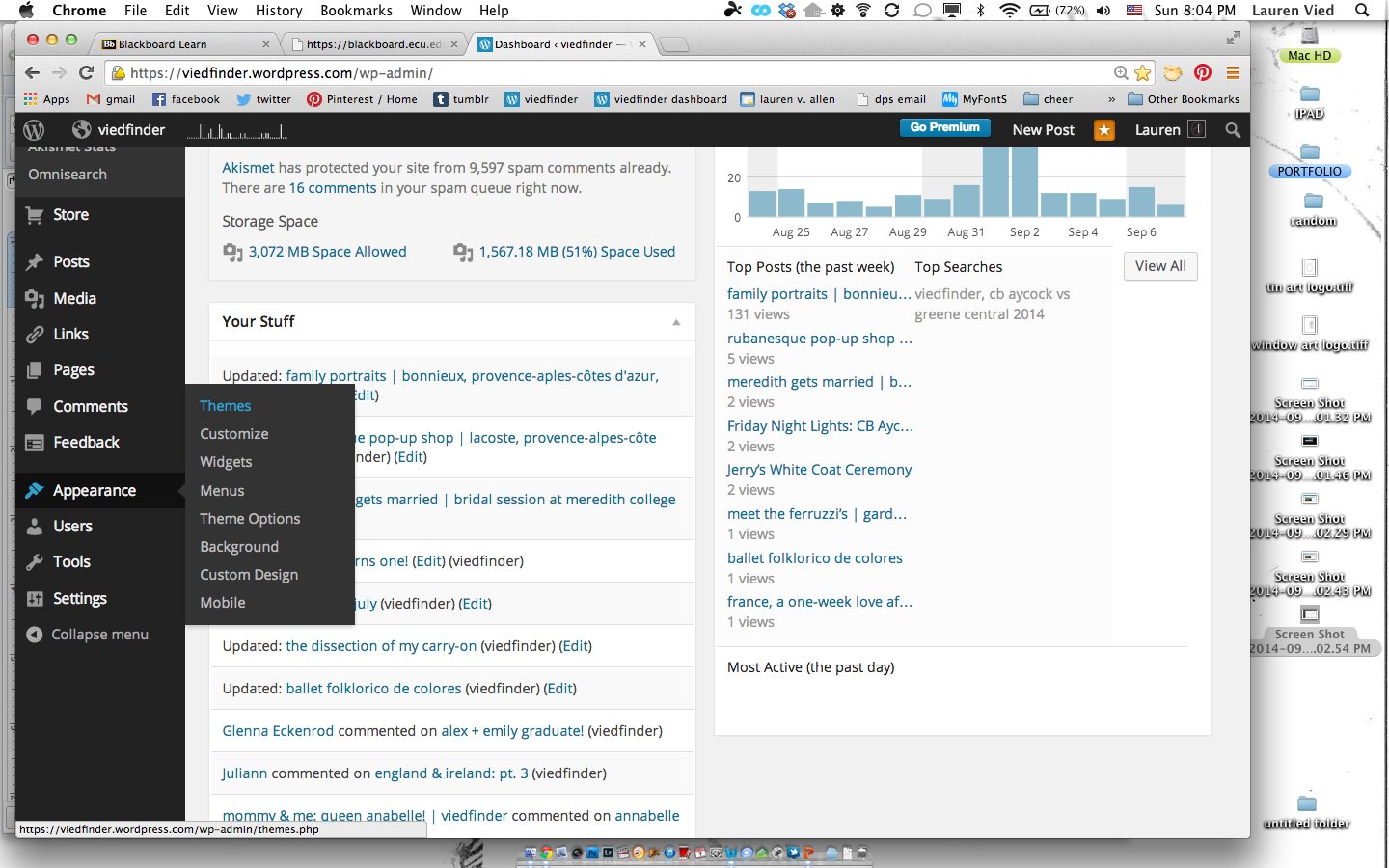The width and height of the screenshot is (1389, 868).
Task: Click the admin bar search magnifier
Action: point(1232,130)
